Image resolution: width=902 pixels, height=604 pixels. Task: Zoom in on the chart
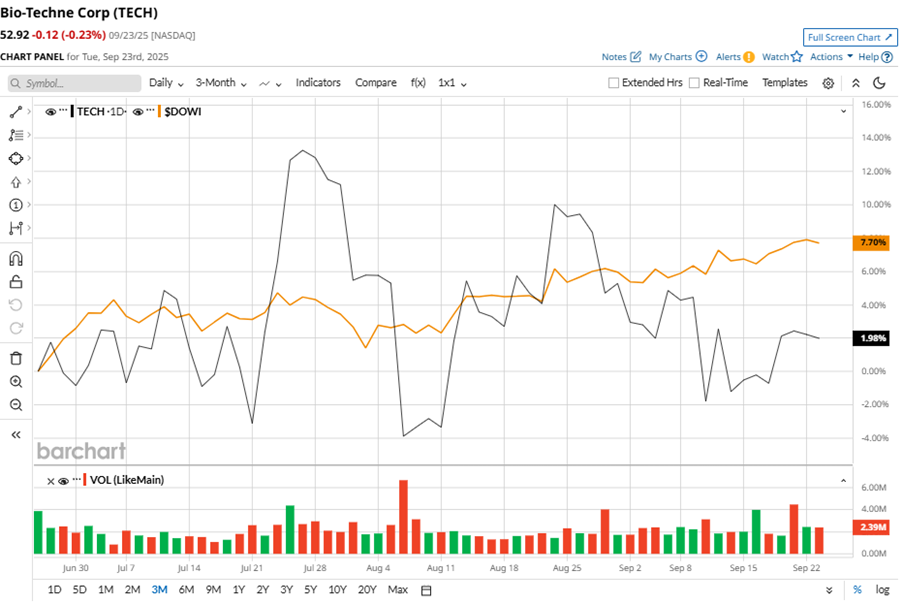coord(16,381)
